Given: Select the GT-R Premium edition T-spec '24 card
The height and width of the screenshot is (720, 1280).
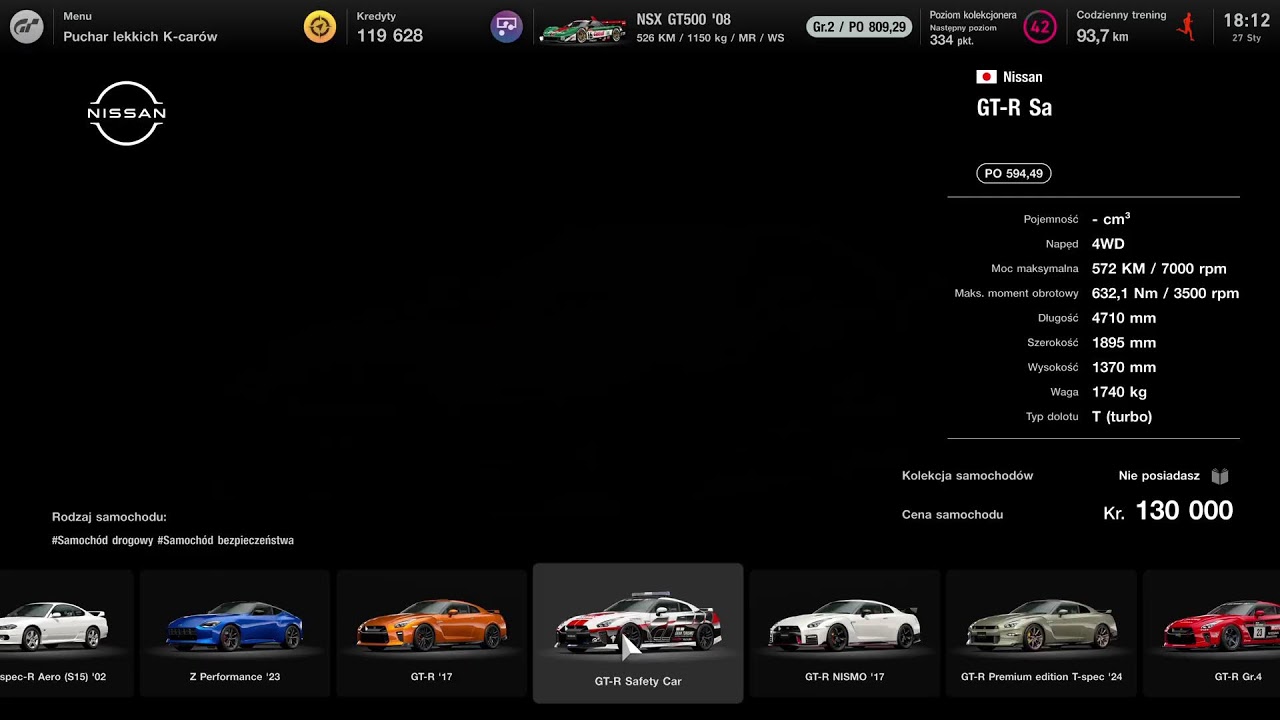Looking at the screenshot, I should click(x=1041, y=633).
